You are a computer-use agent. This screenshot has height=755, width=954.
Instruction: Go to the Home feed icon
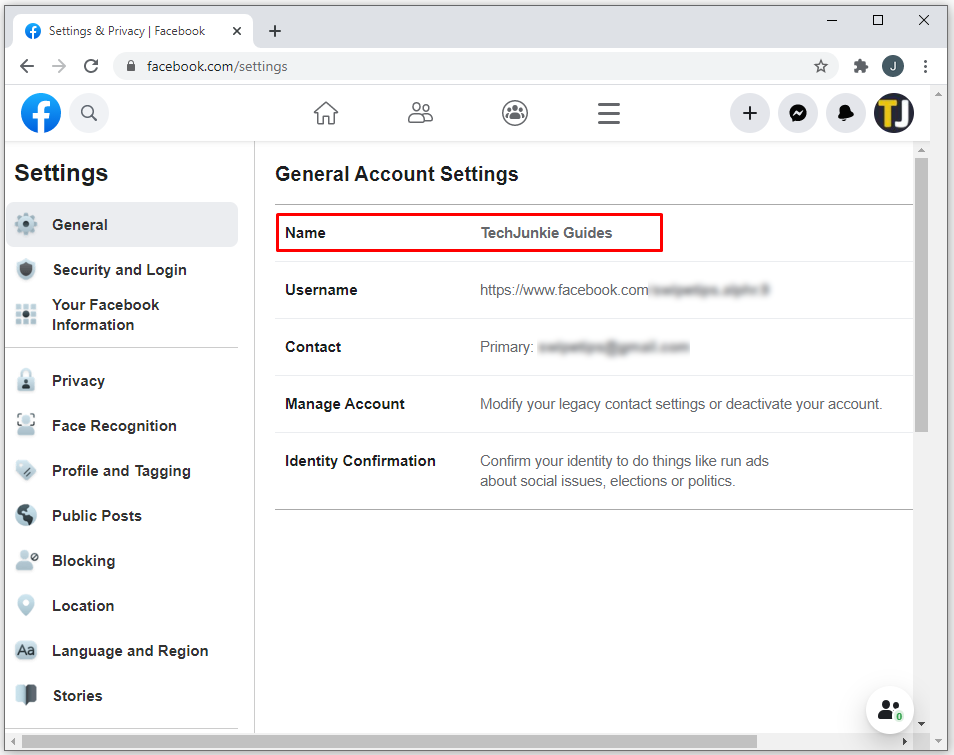[326, 113]
